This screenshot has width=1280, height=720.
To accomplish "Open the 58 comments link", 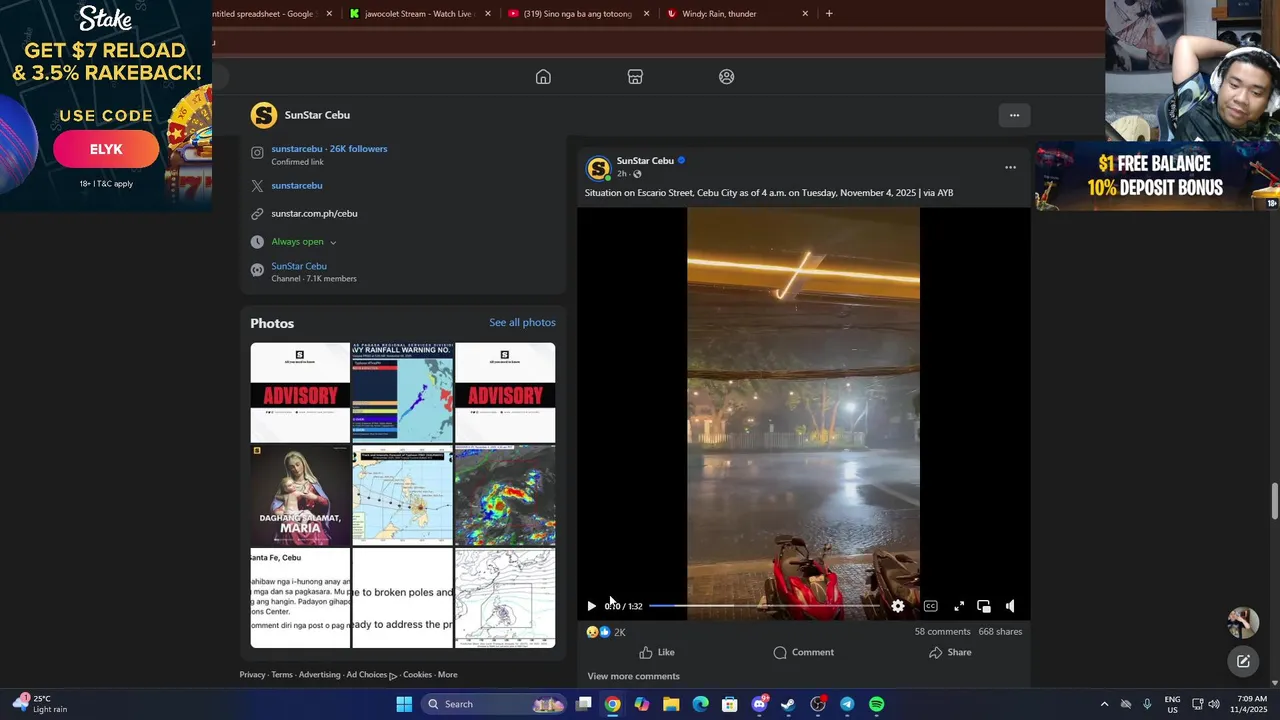I will 942,632.
